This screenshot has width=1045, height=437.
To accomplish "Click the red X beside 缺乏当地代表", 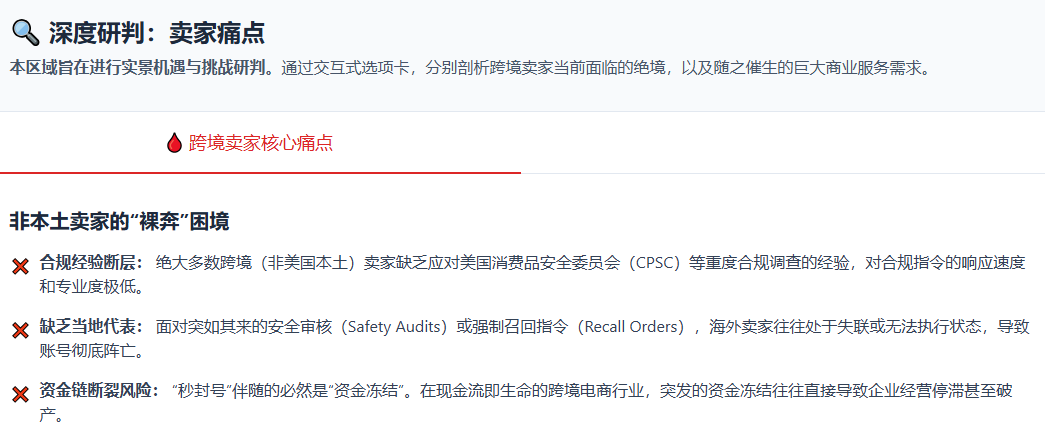I will point(20,330).
